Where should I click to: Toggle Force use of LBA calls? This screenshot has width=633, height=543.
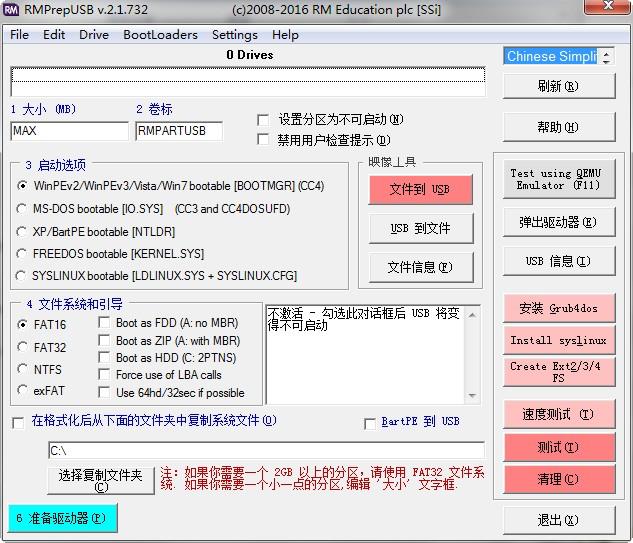(x=106, y=375)
